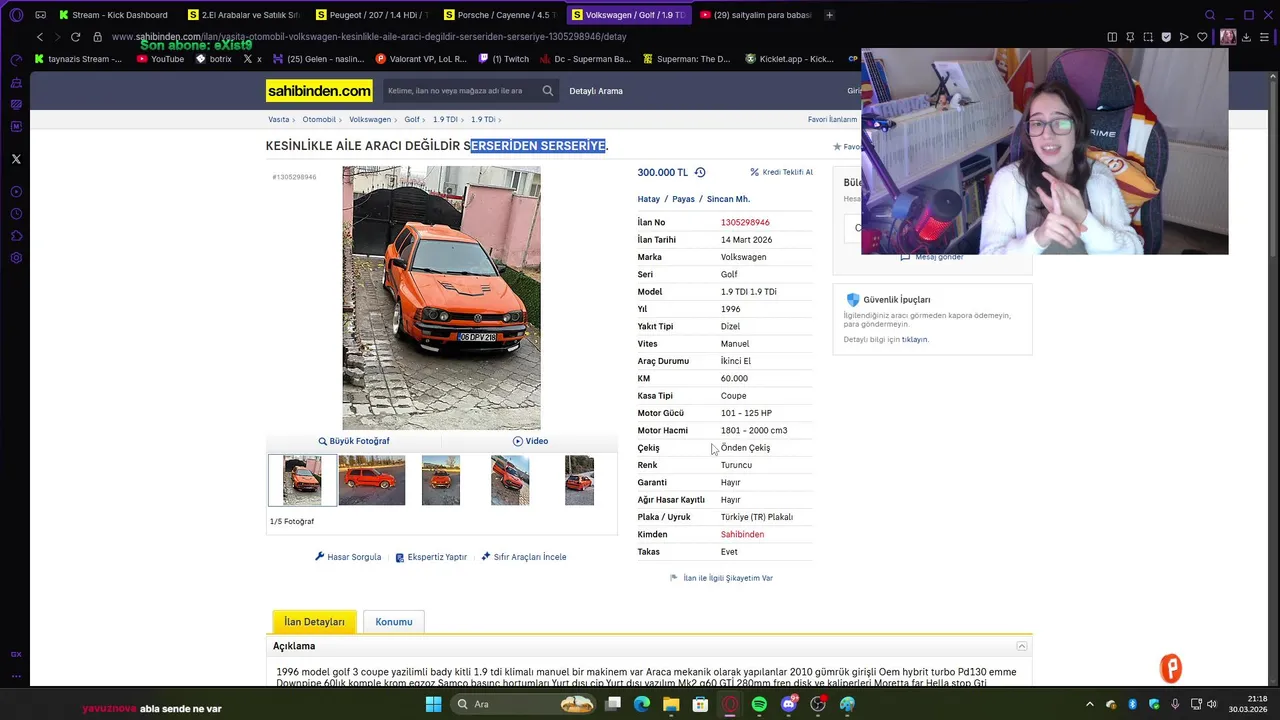Switch to Stream - Kick Dashboard tab
The image size is (1280, 720).
114,15
